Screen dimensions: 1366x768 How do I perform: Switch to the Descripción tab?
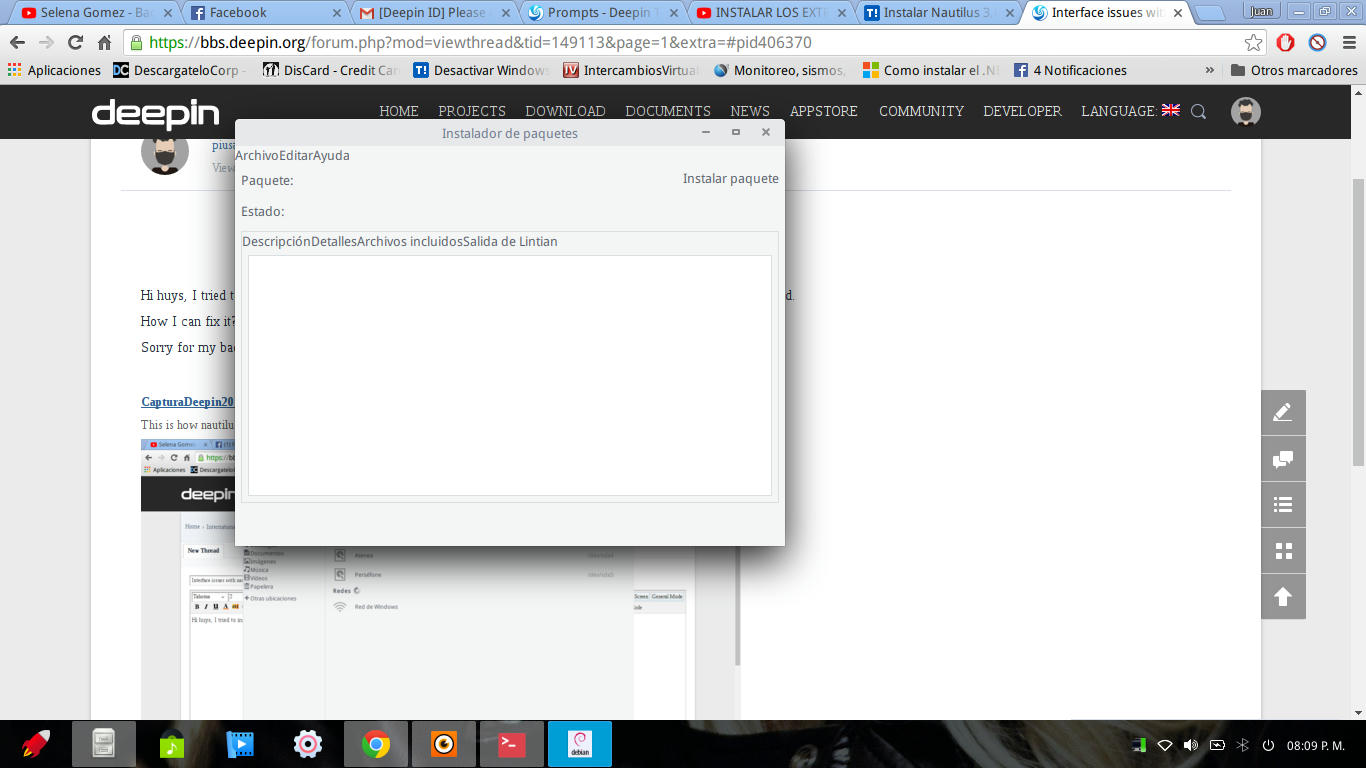[276, 241]
